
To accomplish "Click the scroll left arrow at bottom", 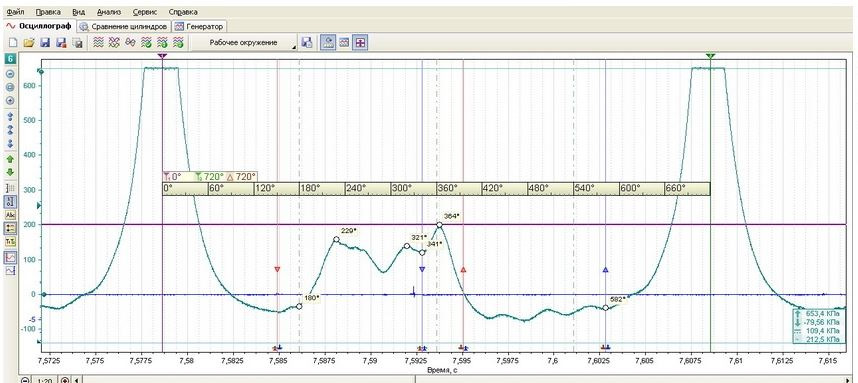I will 77,380.
